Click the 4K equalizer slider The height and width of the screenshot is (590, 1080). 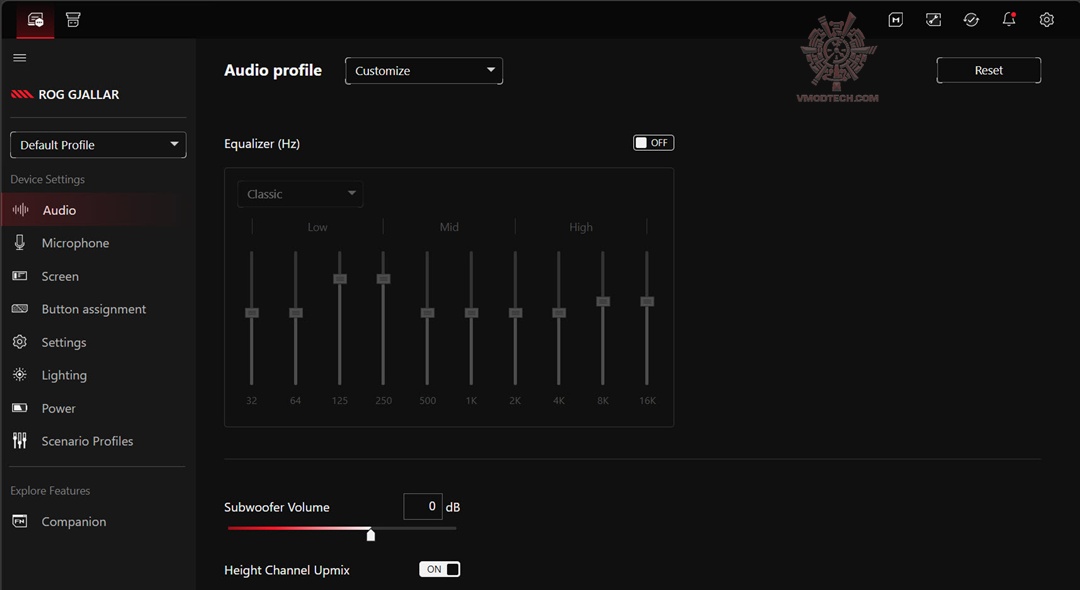(559, 313)
